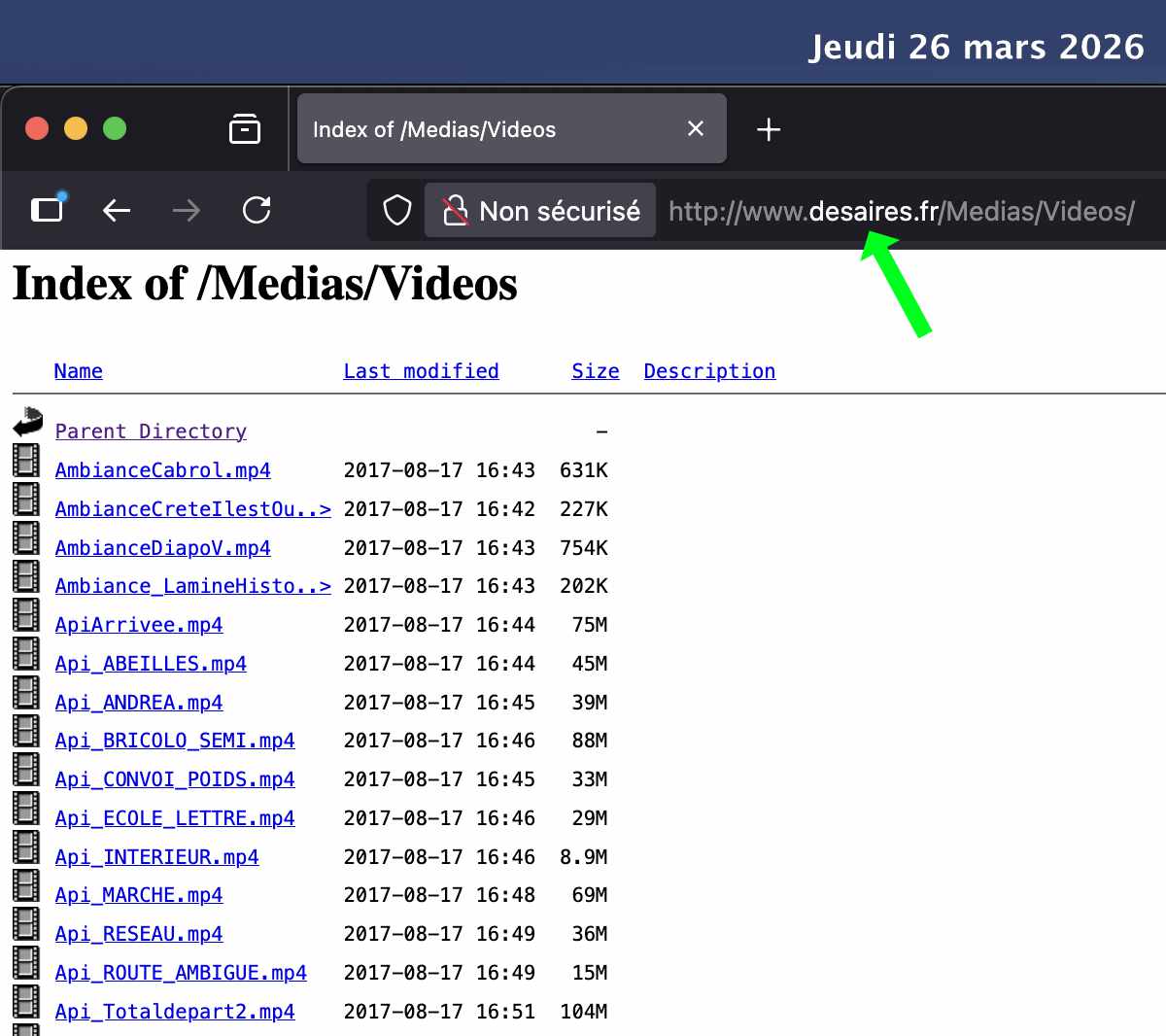Open the sidebar toggle icon
Viewport: 1166px width, 1036px height.
46,211
